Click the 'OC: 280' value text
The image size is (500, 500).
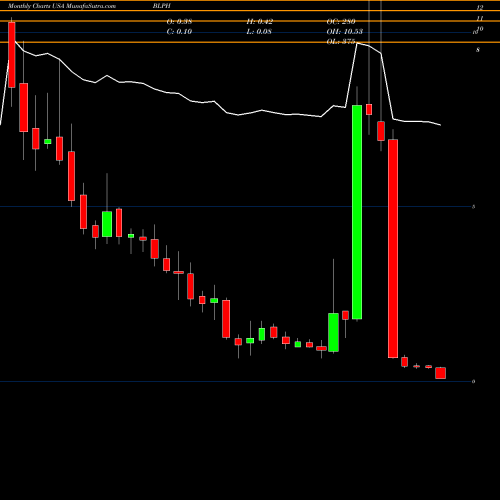[341, 22]
